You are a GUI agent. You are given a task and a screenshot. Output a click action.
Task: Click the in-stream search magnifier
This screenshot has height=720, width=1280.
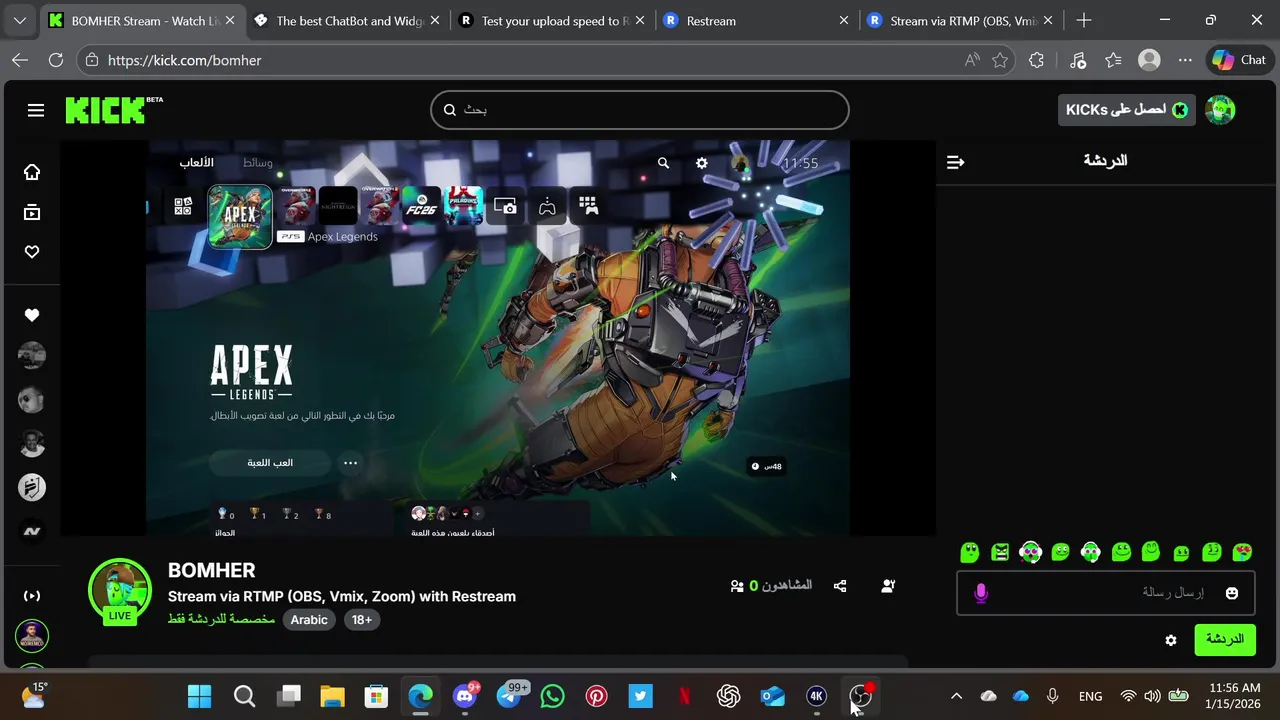(x=663, y=163)
